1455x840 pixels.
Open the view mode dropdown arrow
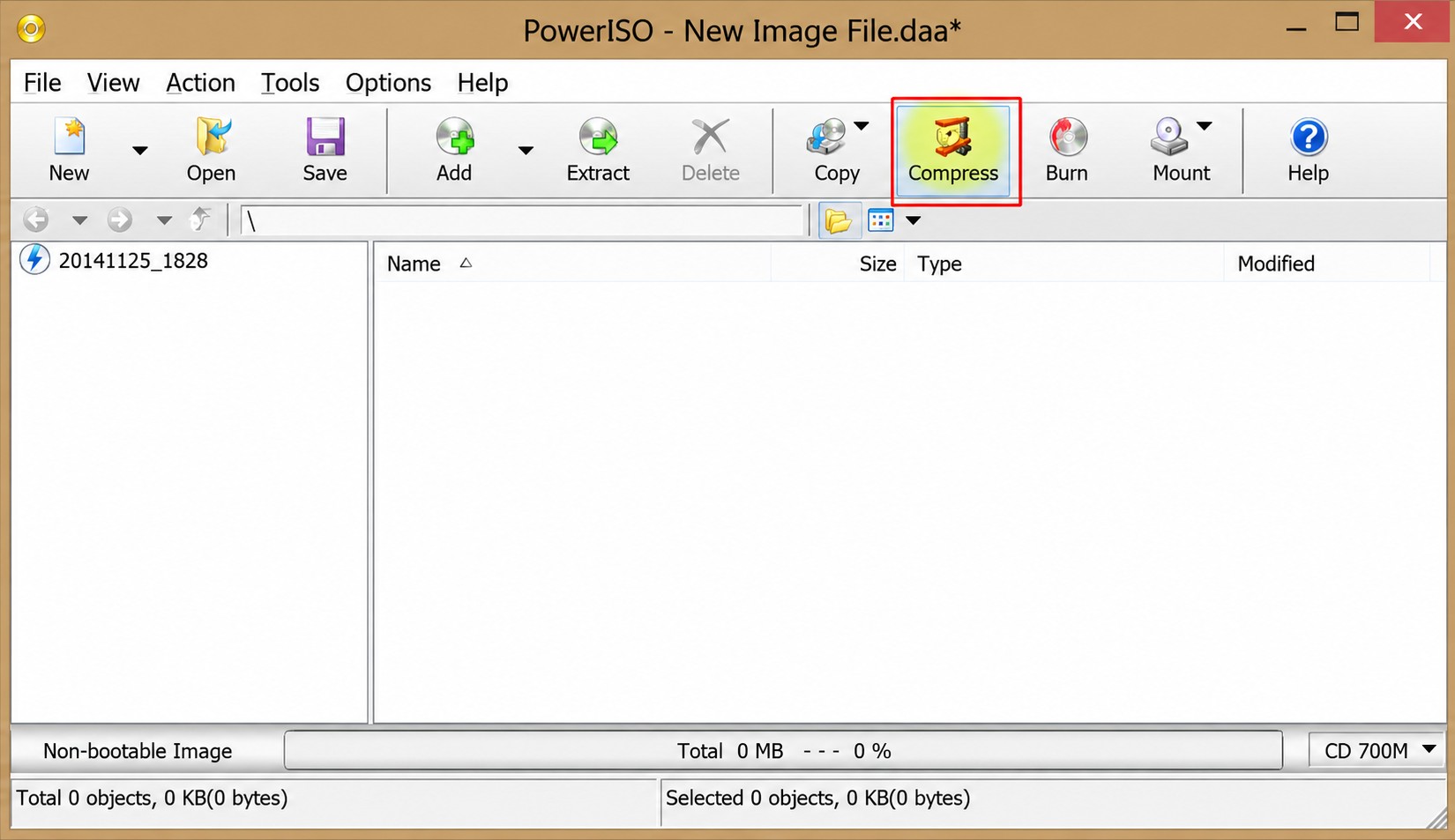[914, 220]
